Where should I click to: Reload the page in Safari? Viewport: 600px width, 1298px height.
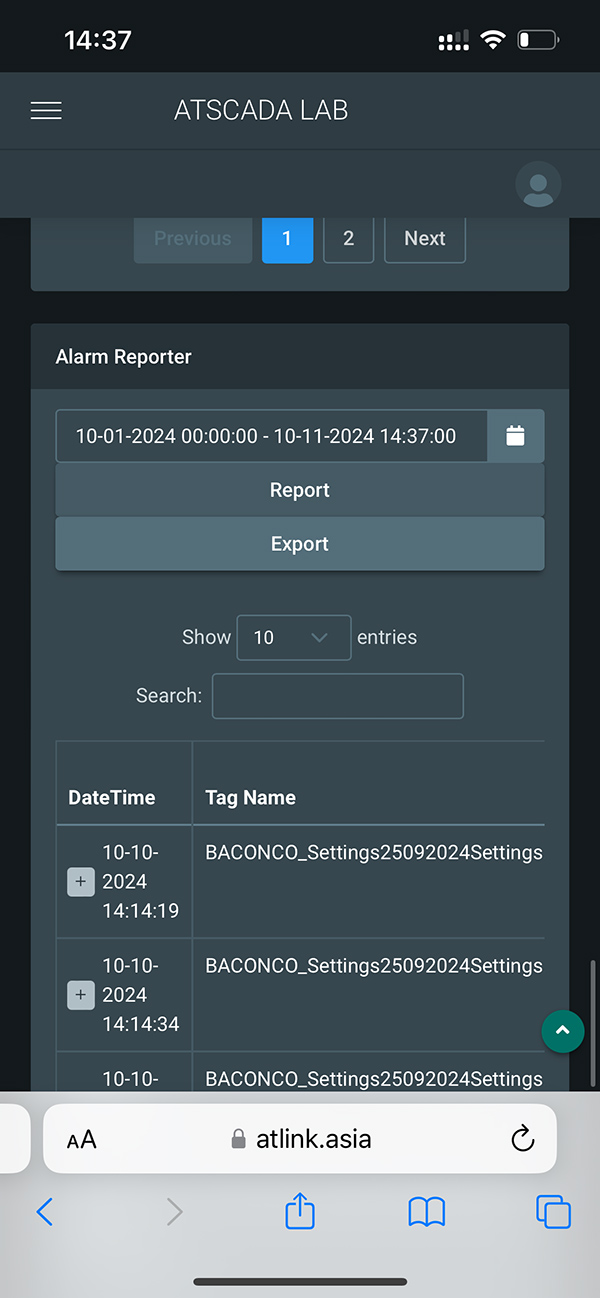(522, 1139)
